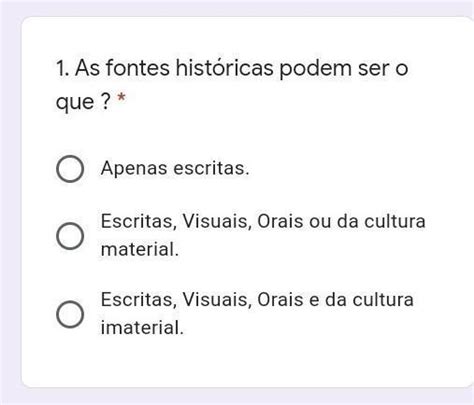
Task: Click "podem ser o" in the question title
Action: coord(344,69)
